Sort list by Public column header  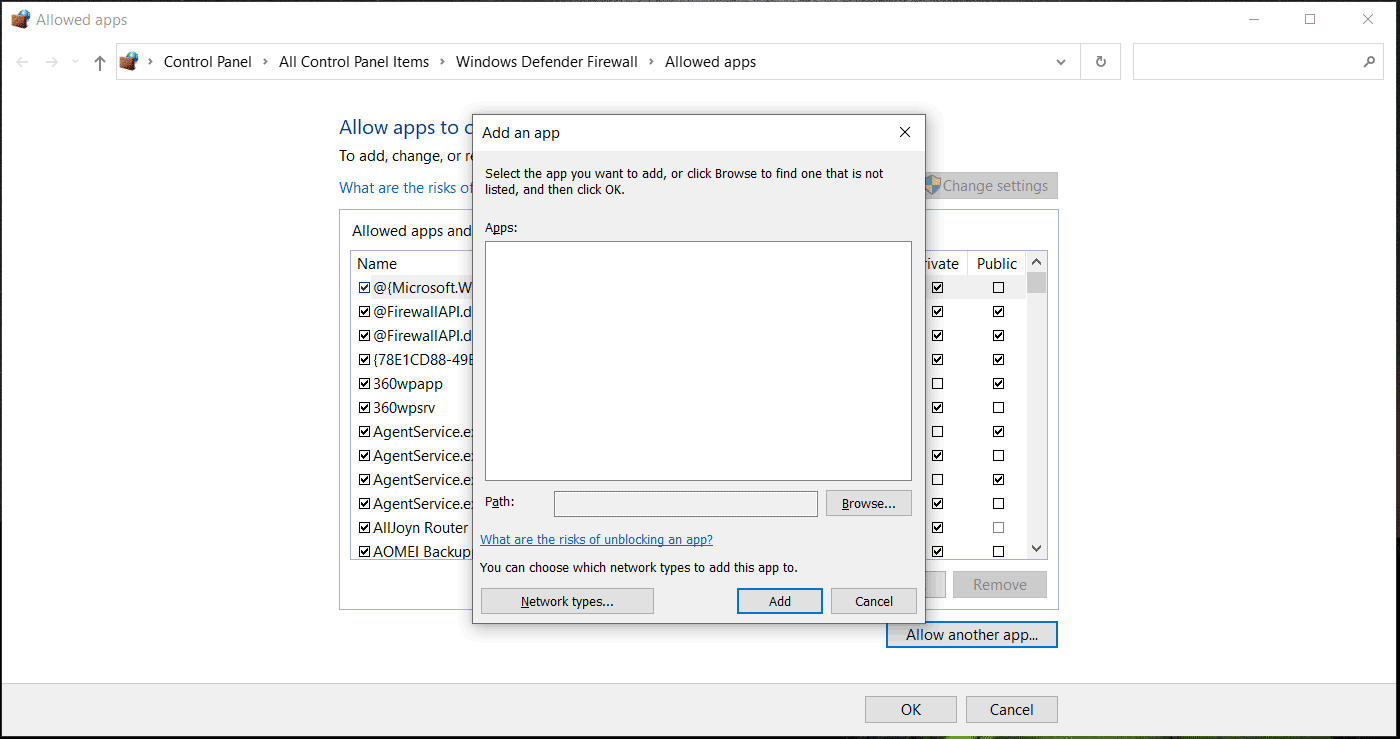click(x=997, y=264)
